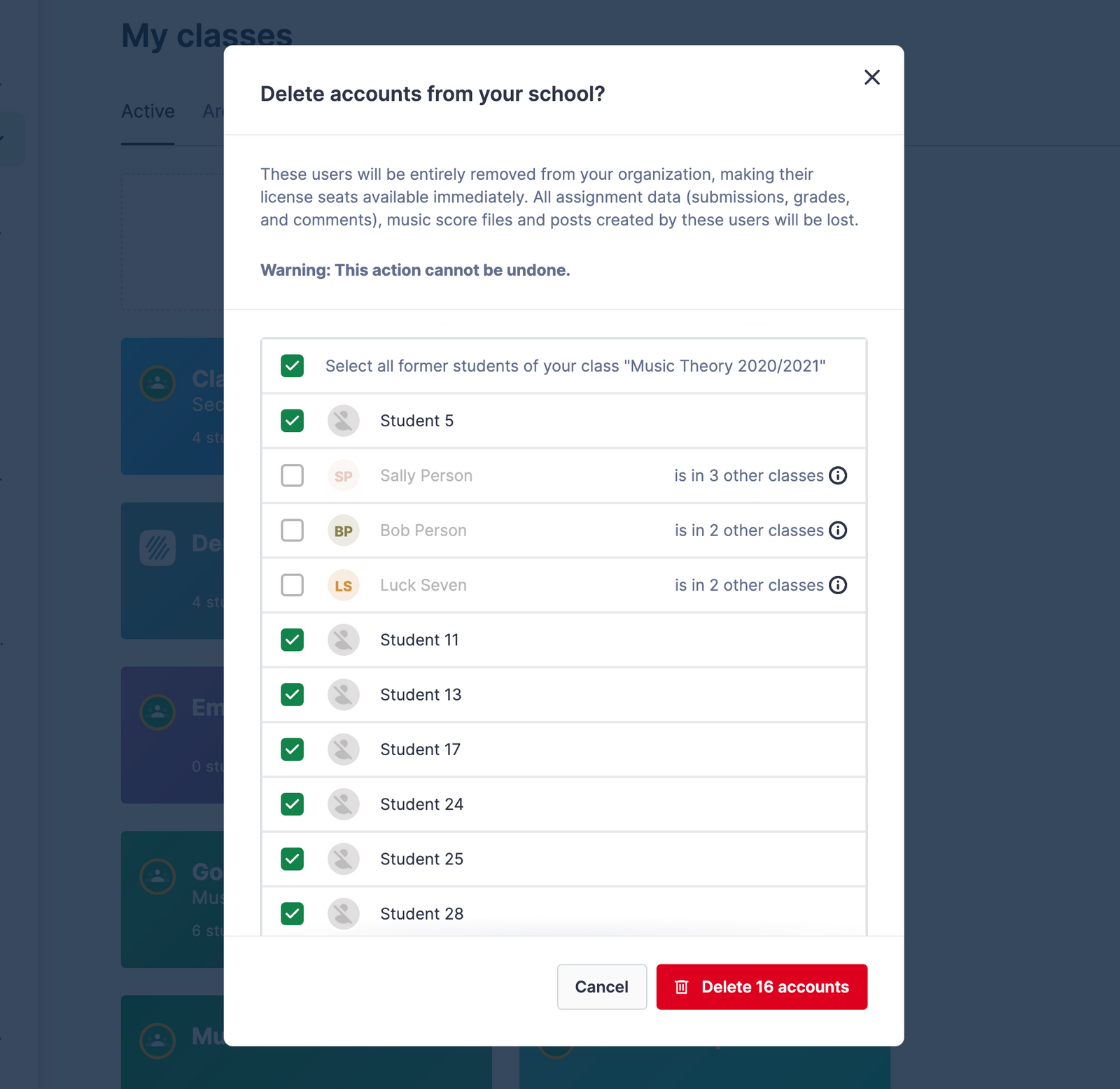The width and height of the screenshot is (1120, 1089).
Task: Click Delete 16 accounts
Action: point(762,987)
